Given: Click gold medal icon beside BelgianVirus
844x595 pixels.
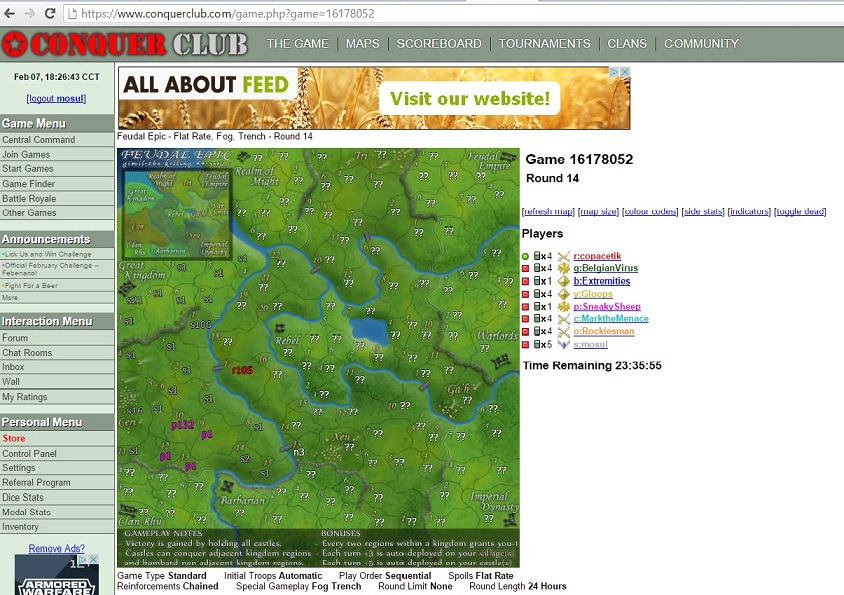Looking at the screenshot, I should 563,269.
